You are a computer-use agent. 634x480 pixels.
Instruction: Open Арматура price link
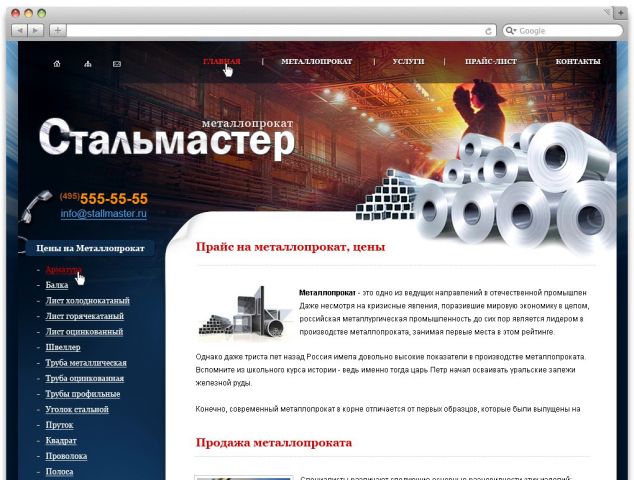pyautogui.click(x=63, y=270)
